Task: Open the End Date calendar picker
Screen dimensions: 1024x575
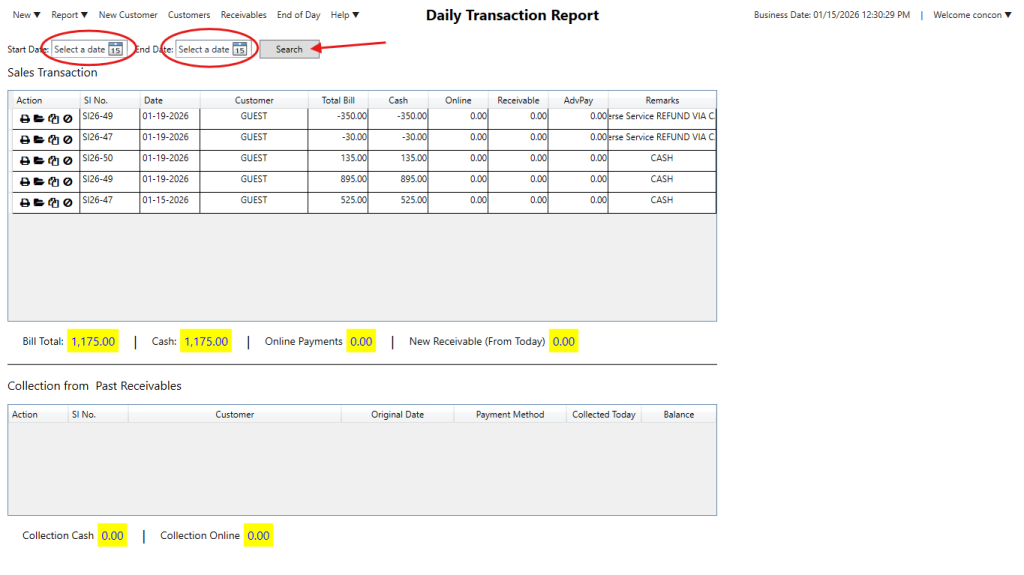Action: click(239, 50)
